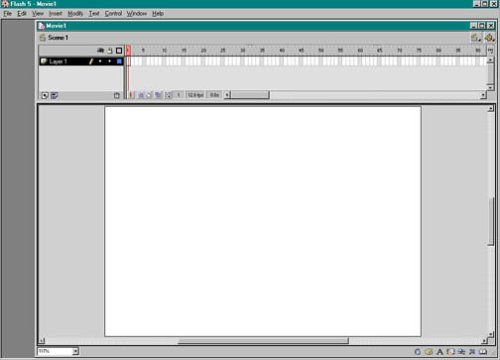The width and height of the screenshot is (500, 360).
Task: Toggle the padlock column header to lock all layers
Action: [110, 51]
